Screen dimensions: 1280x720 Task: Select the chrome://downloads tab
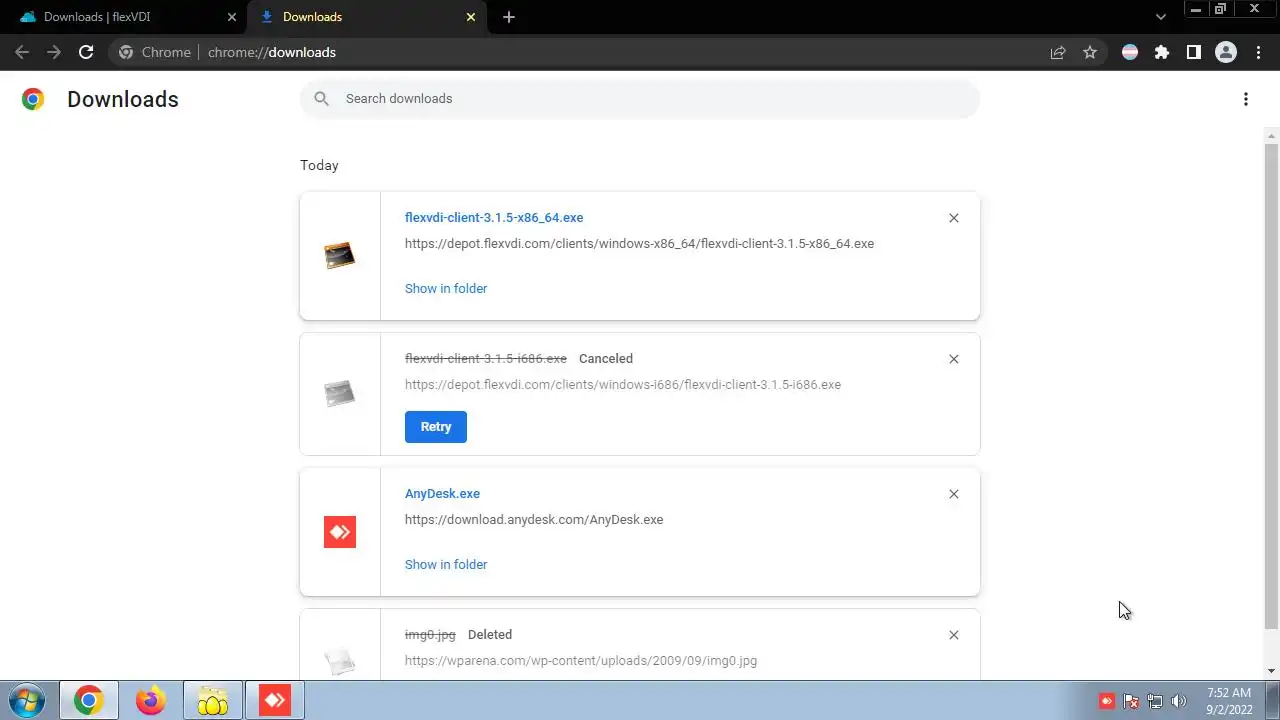pyautogui.click(x=367, y=17)
